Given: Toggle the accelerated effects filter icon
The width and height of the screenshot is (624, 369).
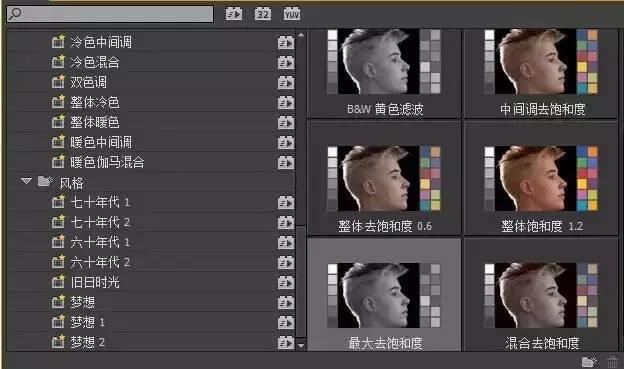Looking at the screenshot, I should [234, 14].
